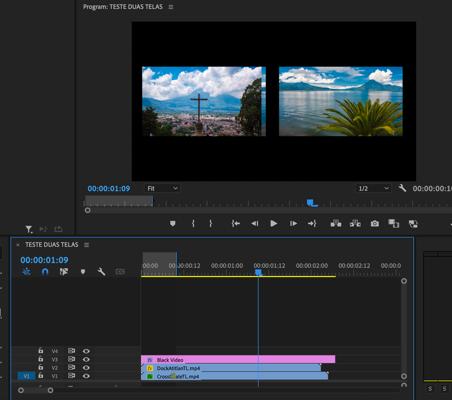Click the blue timecode 00:00:01:09 in timeline
This screenshot has width=452, height=400.
pyautogui.click(x=44, y=260)
